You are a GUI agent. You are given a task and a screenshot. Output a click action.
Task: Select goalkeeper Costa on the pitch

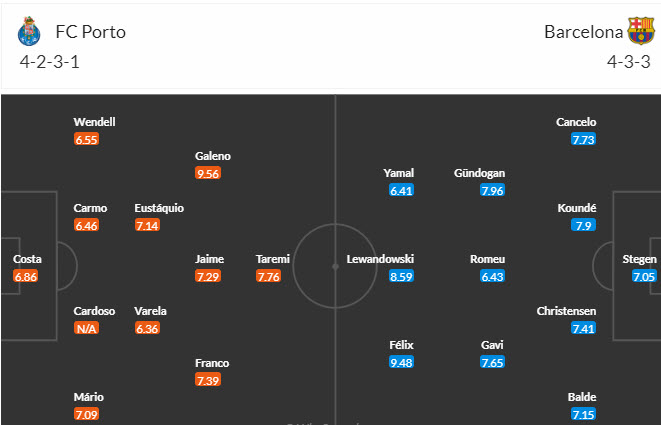click(x=27, y=259)
